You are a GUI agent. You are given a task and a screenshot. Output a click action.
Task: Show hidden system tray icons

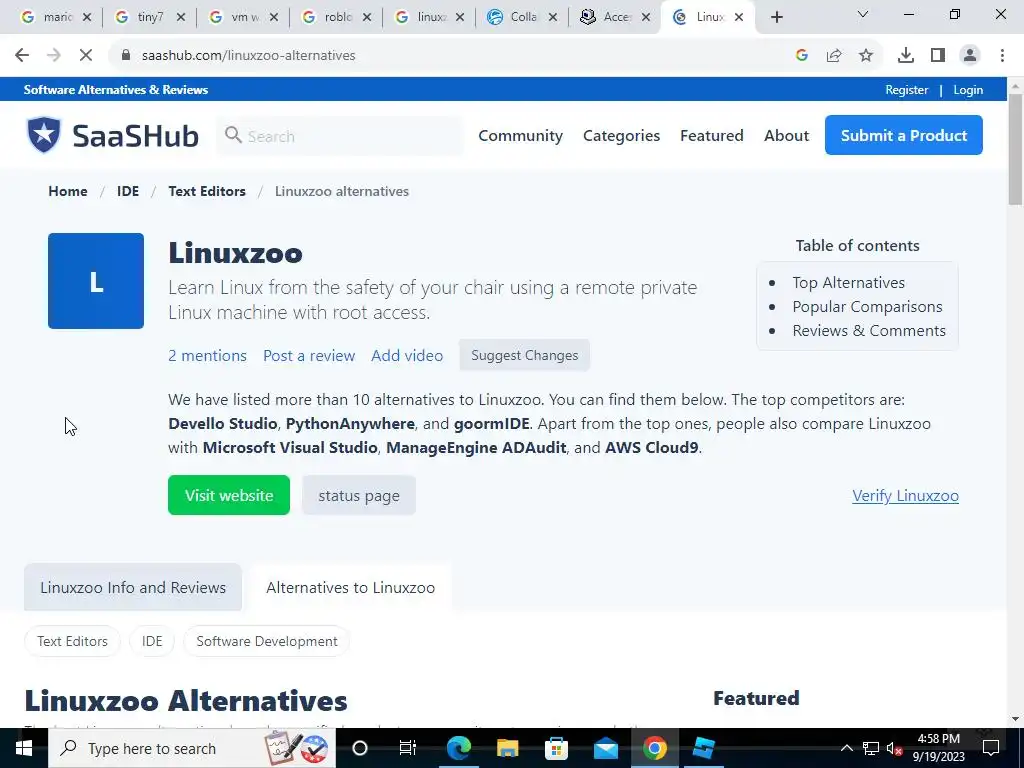click(x=846, y=748)
